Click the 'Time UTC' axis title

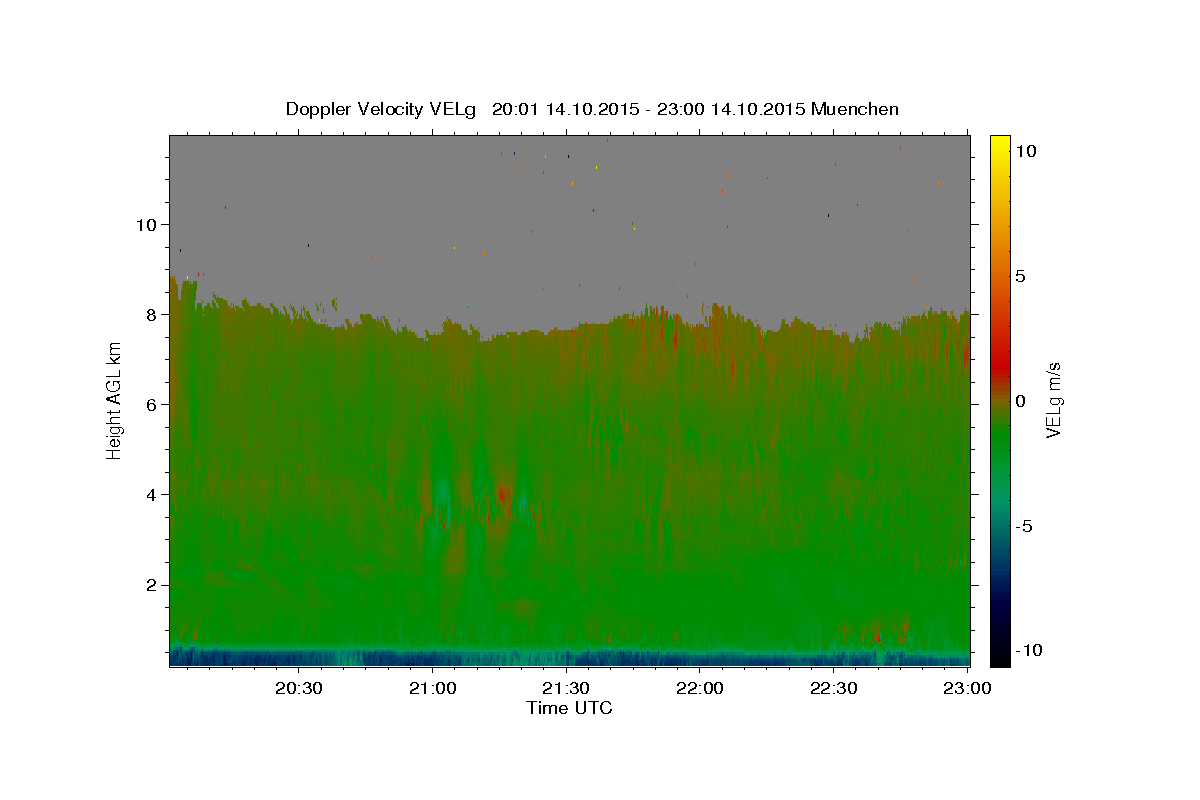569,708
